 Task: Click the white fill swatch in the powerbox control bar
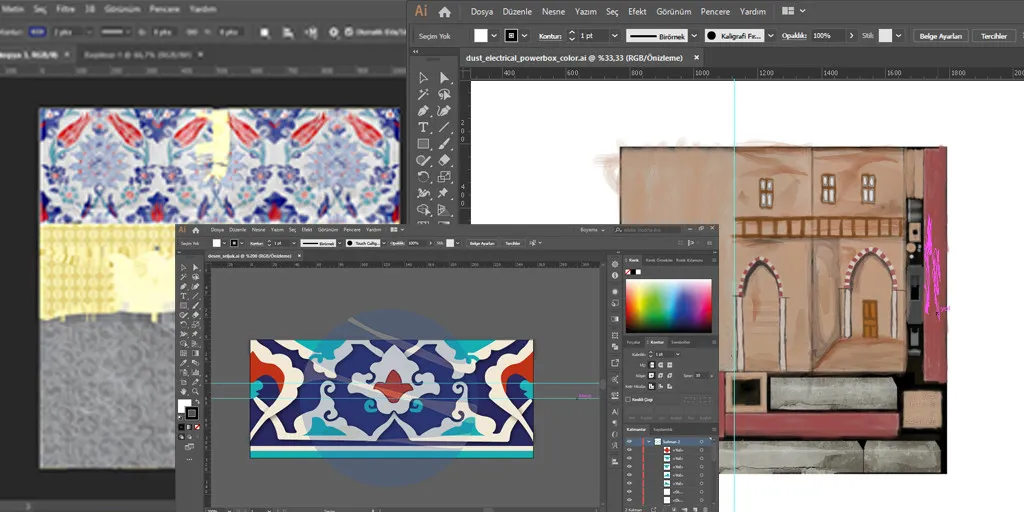pos(481,36)
